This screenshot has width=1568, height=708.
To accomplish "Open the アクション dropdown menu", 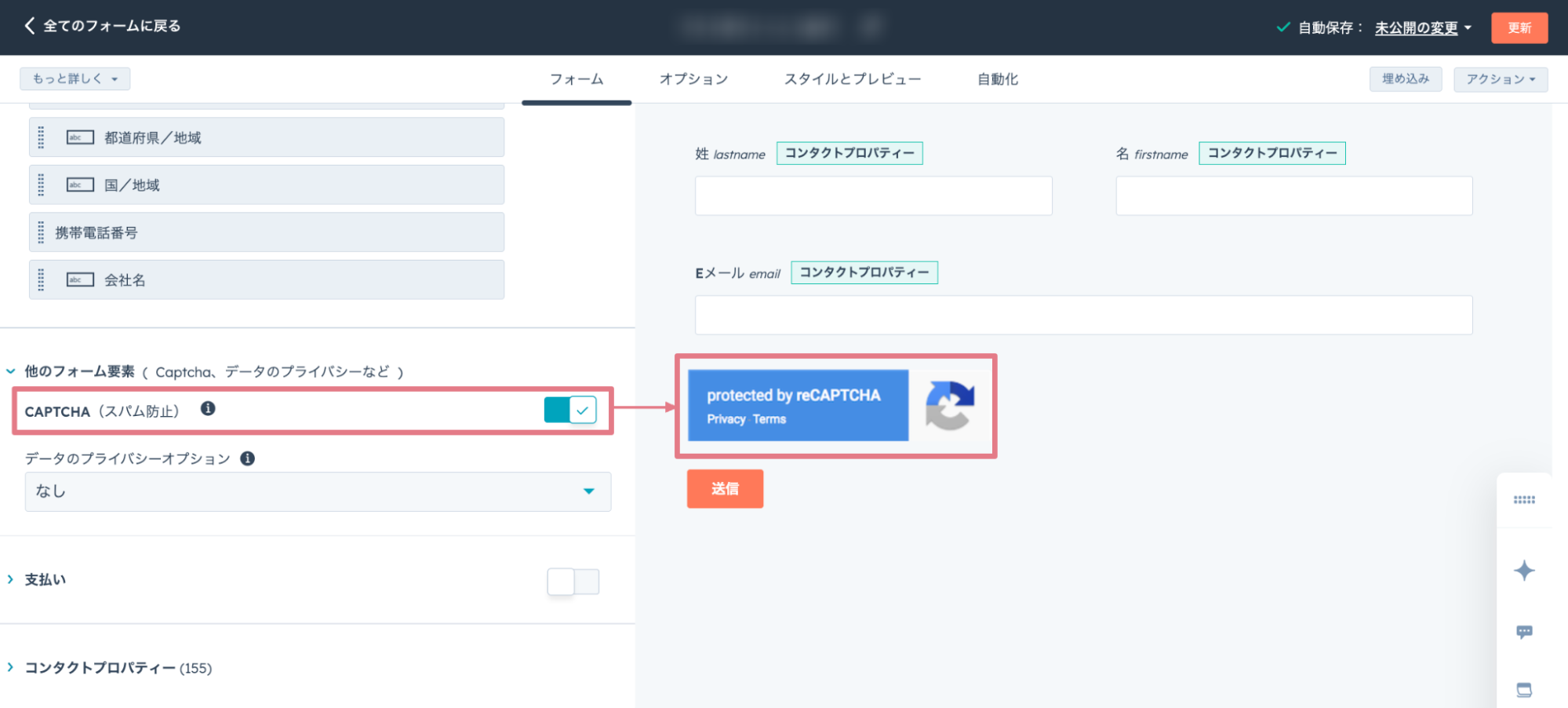I will [x=1501, y=79].
